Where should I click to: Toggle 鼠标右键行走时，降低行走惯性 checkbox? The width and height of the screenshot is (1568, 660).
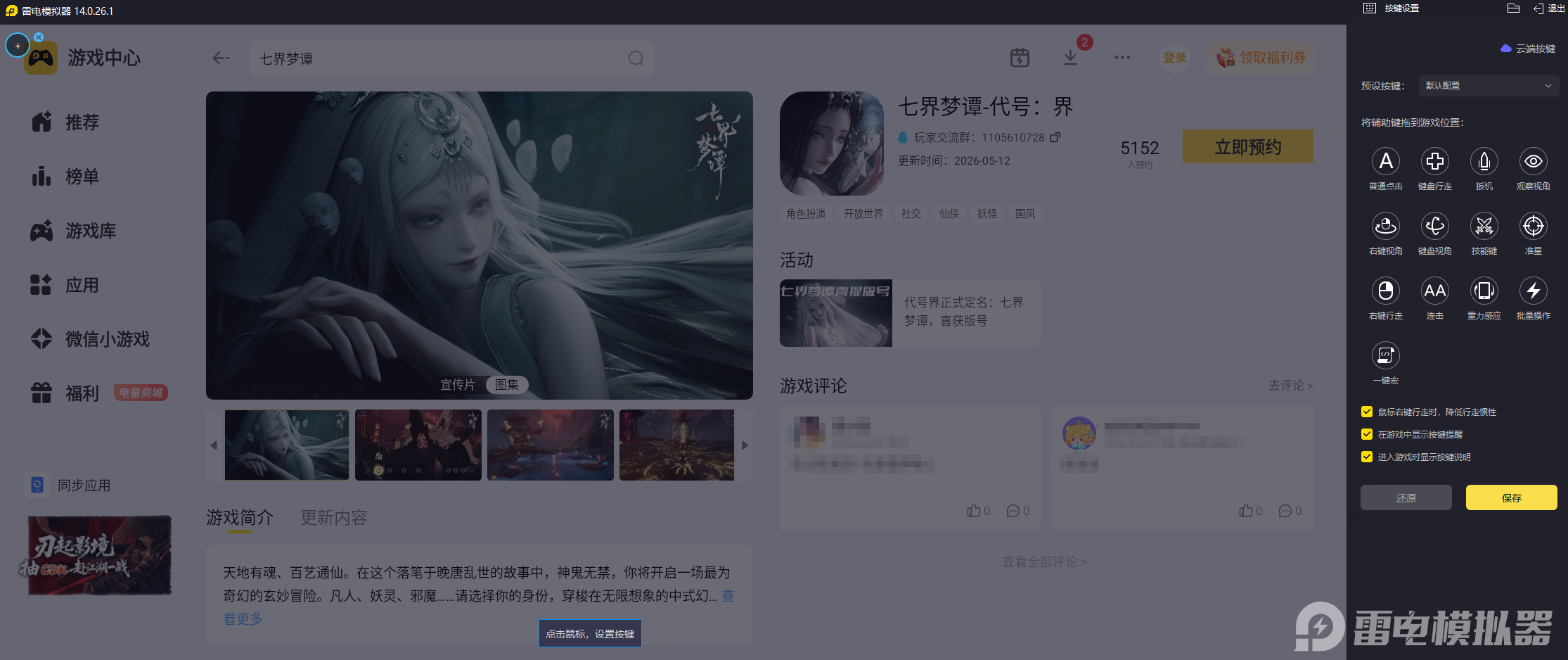[x=1367, y=412]
